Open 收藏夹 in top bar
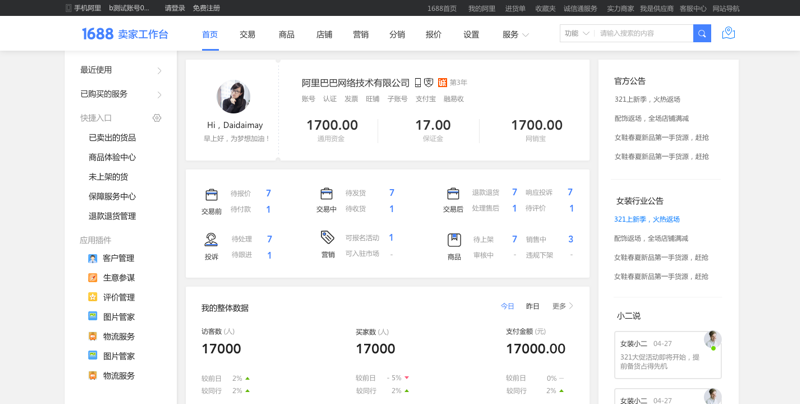Screen dimensions: 800x404 point(545,9)
